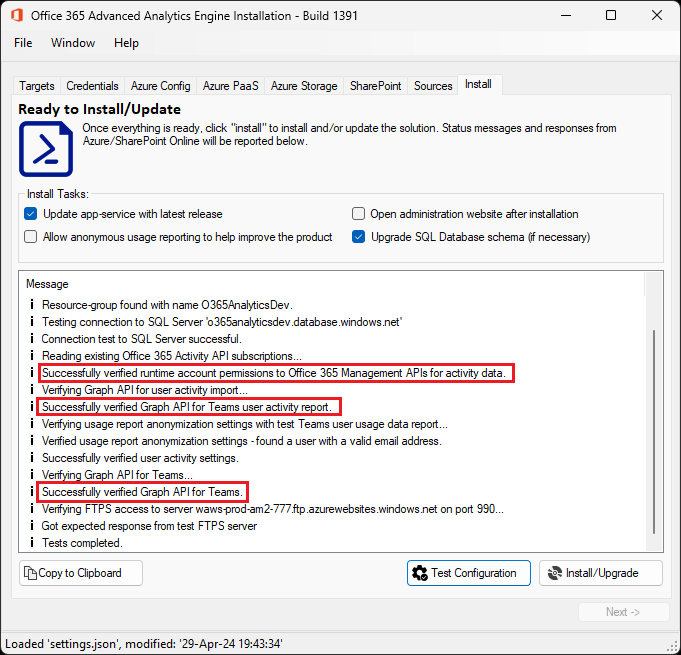Image resolution: width=681 pixels, height=655 pixels.
Task: Click the Office logo in the title bar
Action: click(x=17, y=15)
